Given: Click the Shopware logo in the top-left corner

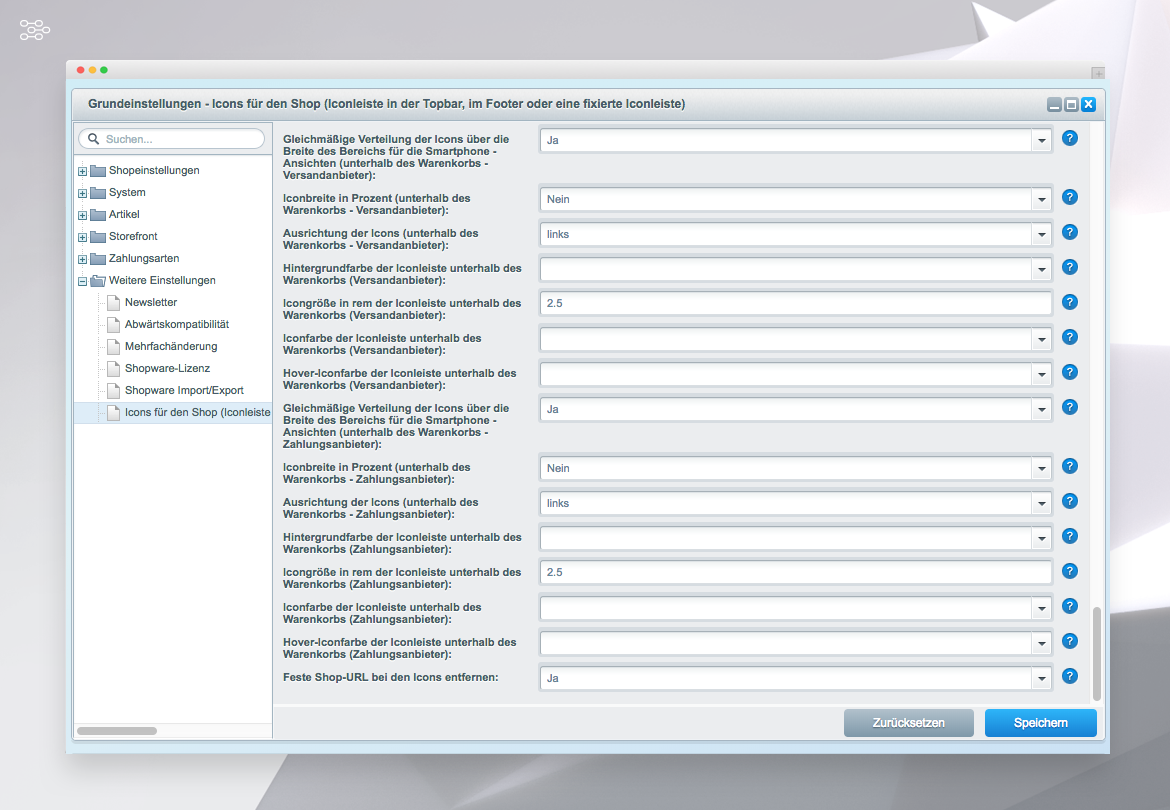Looking at the screenshot, I should 34,30.
